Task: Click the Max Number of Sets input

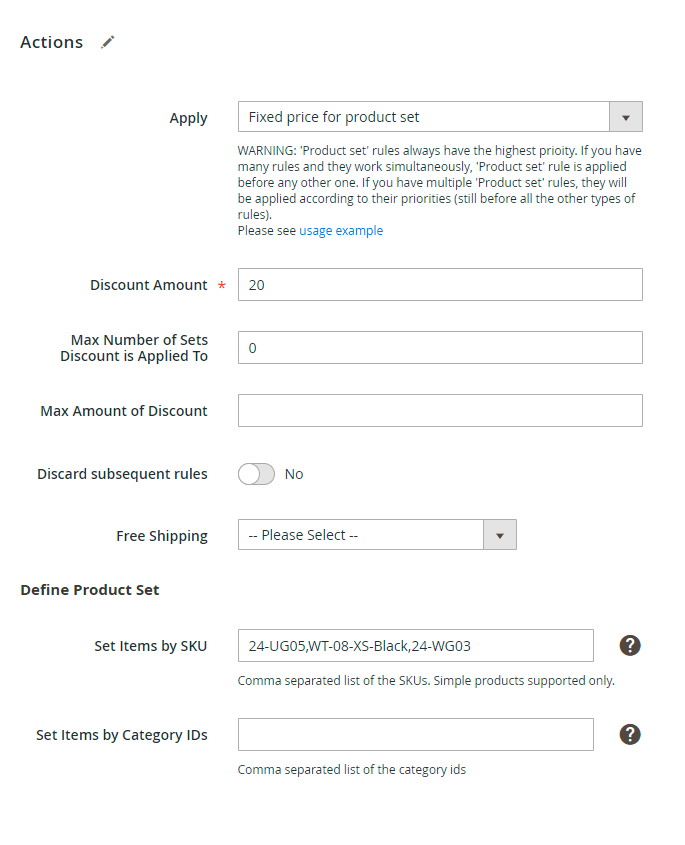Action: [x=440, y=348]
